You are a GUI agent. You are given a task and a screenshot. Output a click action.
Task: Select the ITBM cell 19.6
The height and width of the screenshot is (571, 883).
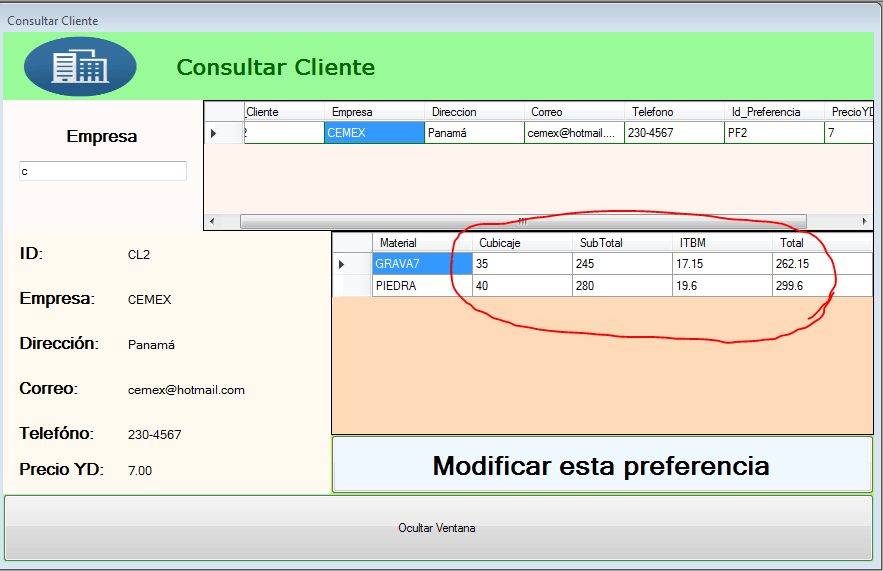point(722,286)
